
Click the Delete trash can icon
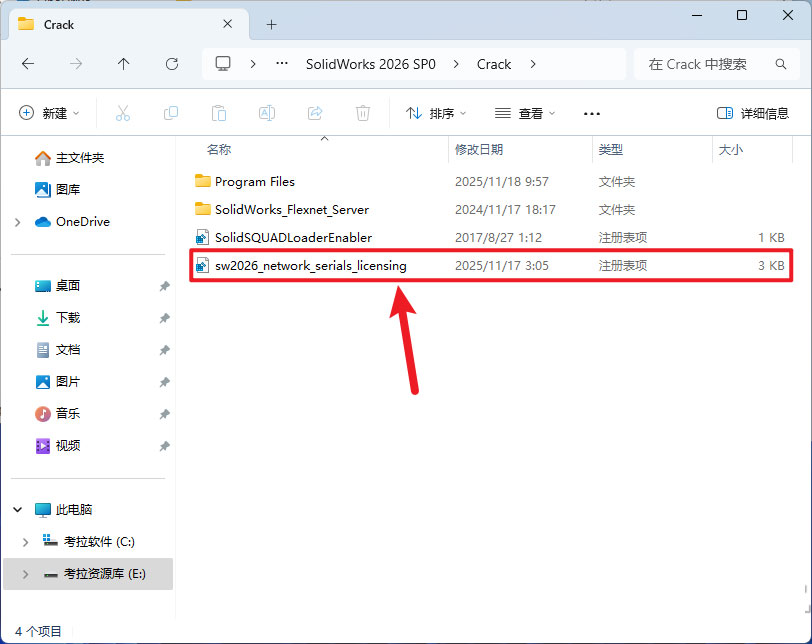(x=364, y=114)
